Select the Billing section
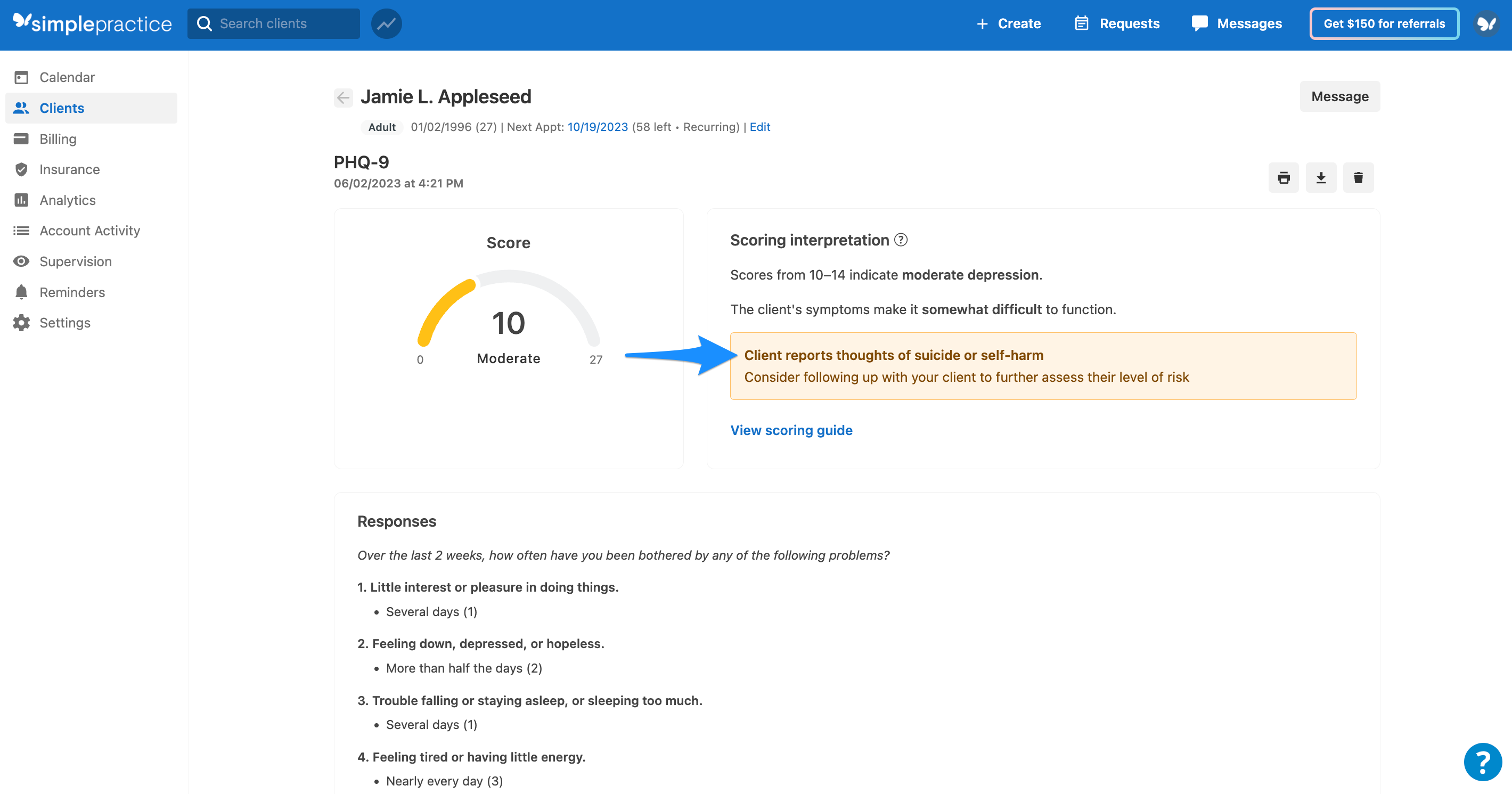Viewport: 1512px width, 794px height. (x=57, y=138)
